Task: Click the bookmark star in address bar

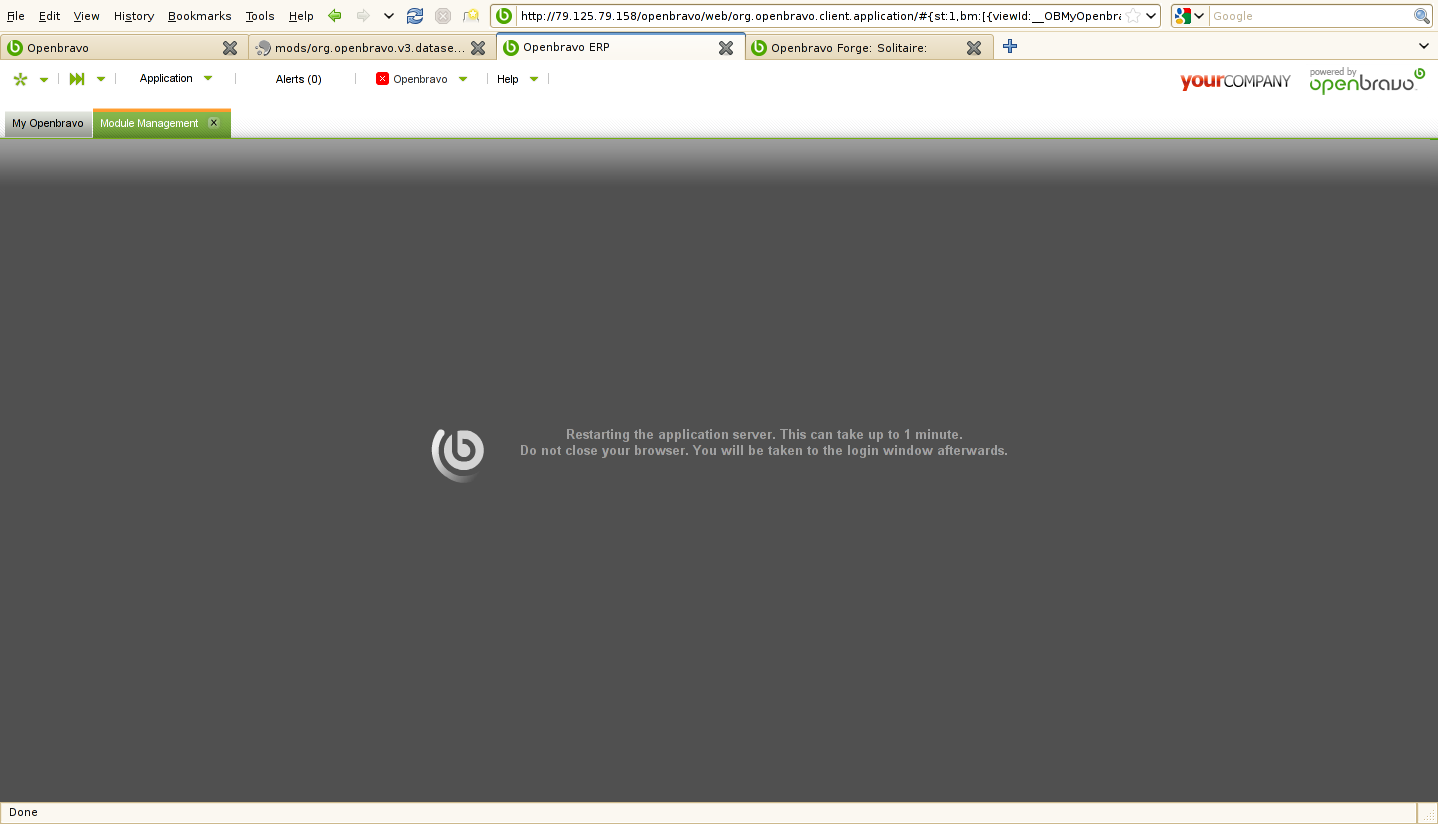Action: pyautogui.click(x=1133, y=16)
